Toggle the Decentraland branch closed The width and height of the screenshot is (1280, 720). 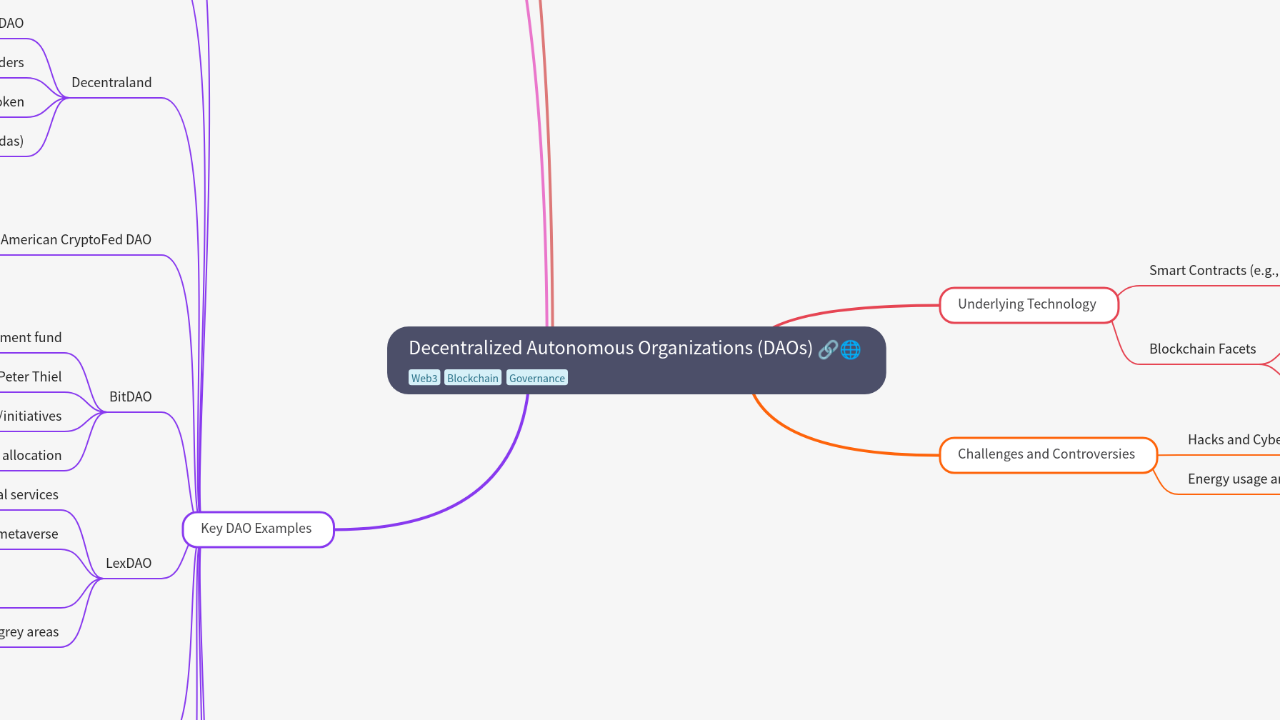point(111,82)
